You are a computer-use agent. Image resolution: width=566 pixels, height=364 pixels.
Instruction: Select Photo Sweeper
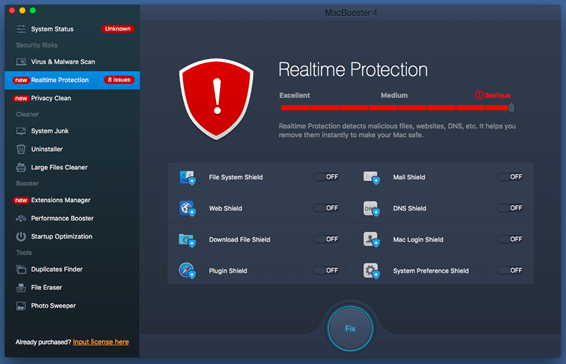pyautogui.click(x=72, y=306)
